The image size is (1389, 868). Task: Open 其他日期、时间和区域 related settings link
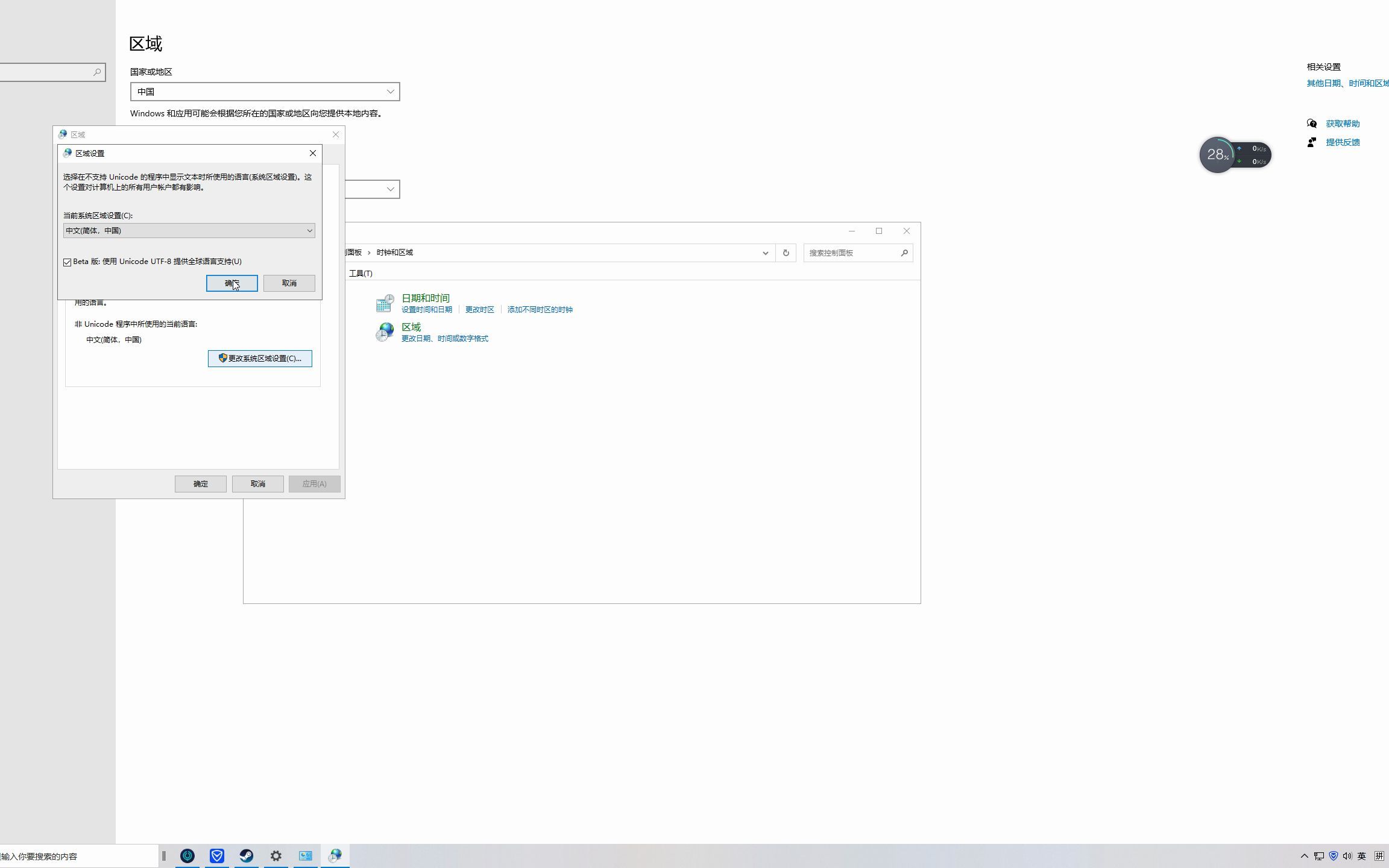(x=1347, y=83)
